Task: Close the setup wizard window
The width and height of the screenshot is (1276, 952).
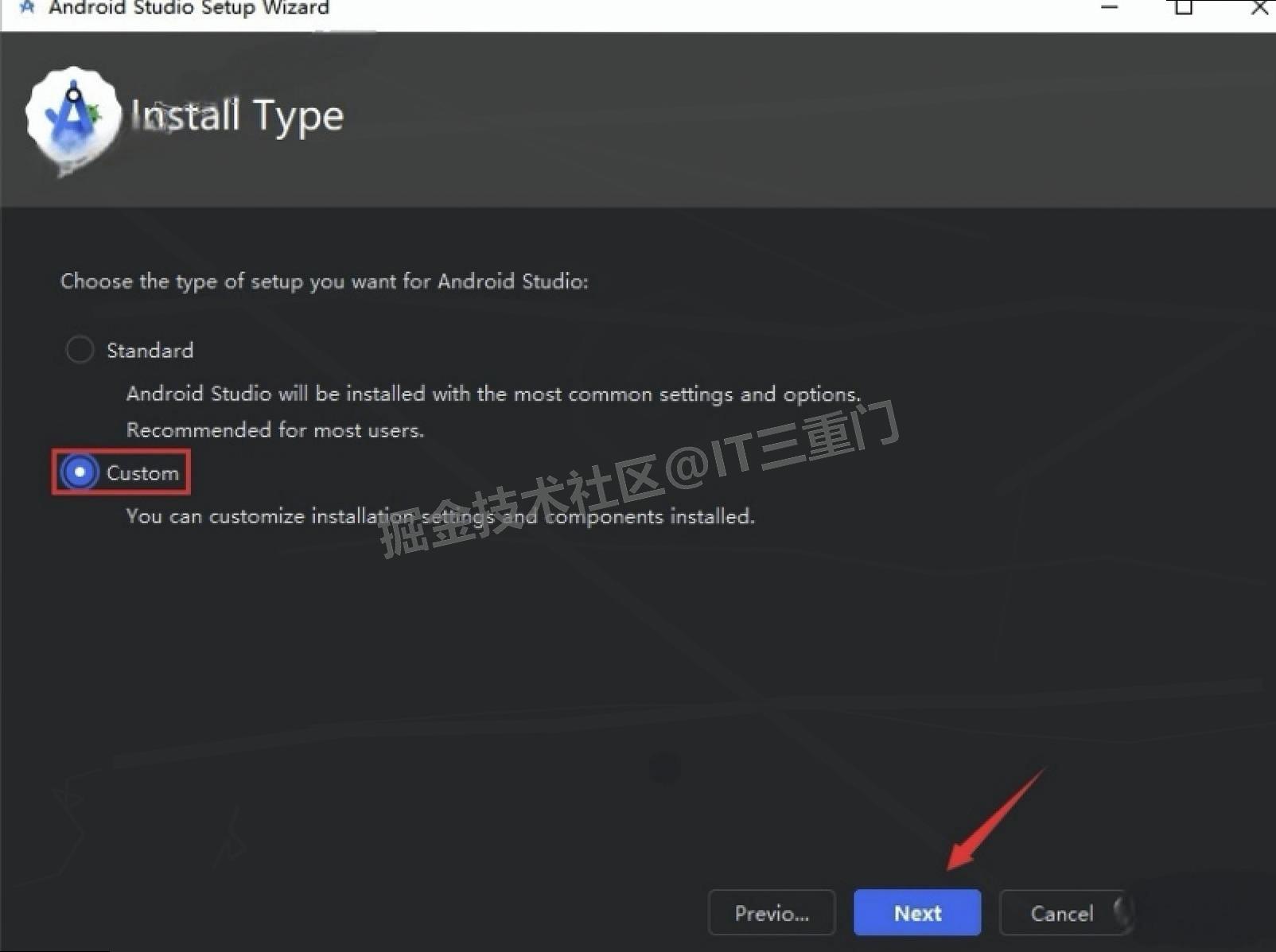Action: (x=1258, y=8)
